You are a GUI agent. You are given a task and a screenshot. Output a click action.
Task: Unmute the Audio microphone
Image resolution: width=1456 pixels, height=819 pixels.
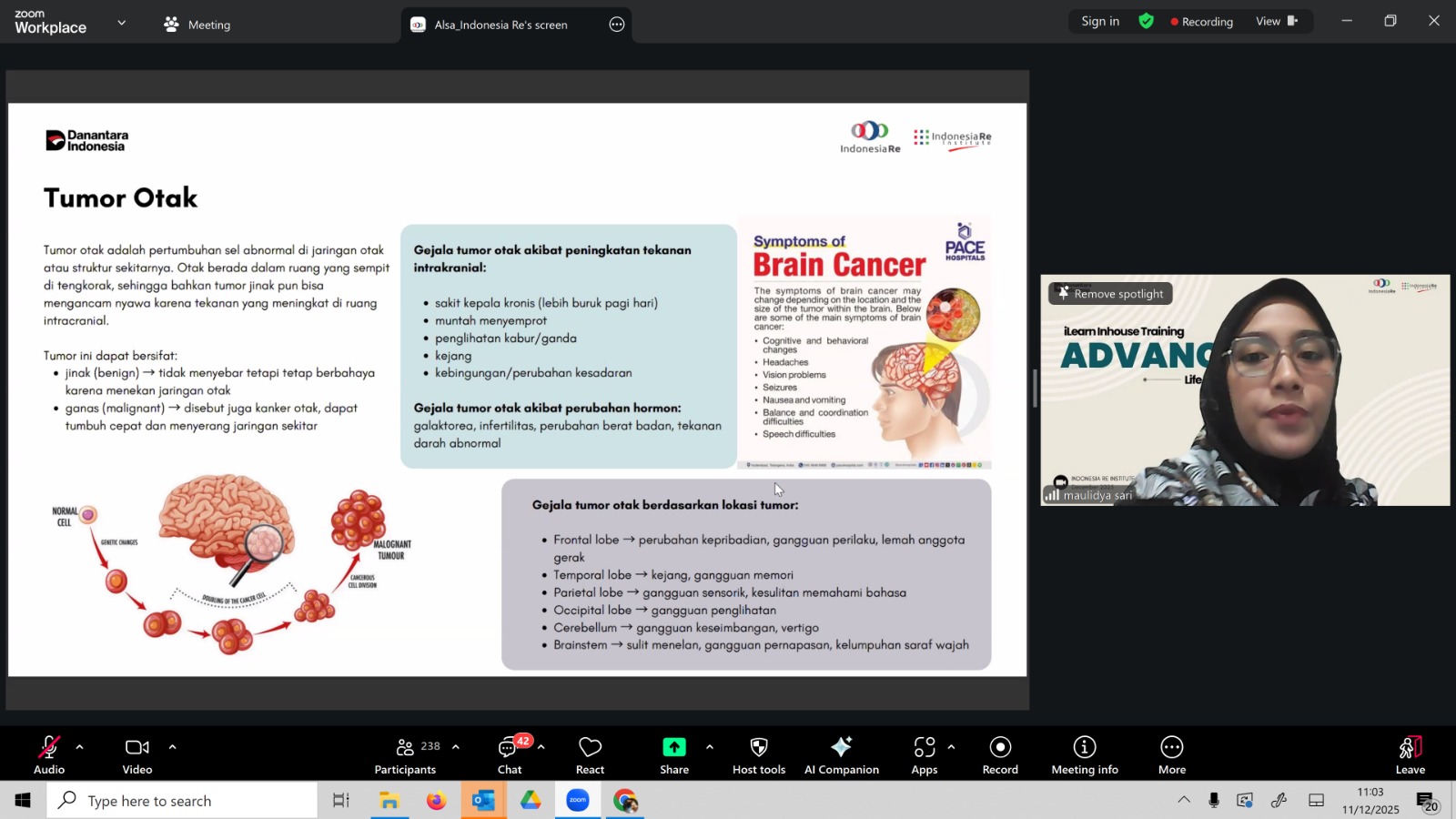click(x=49, y=754)
